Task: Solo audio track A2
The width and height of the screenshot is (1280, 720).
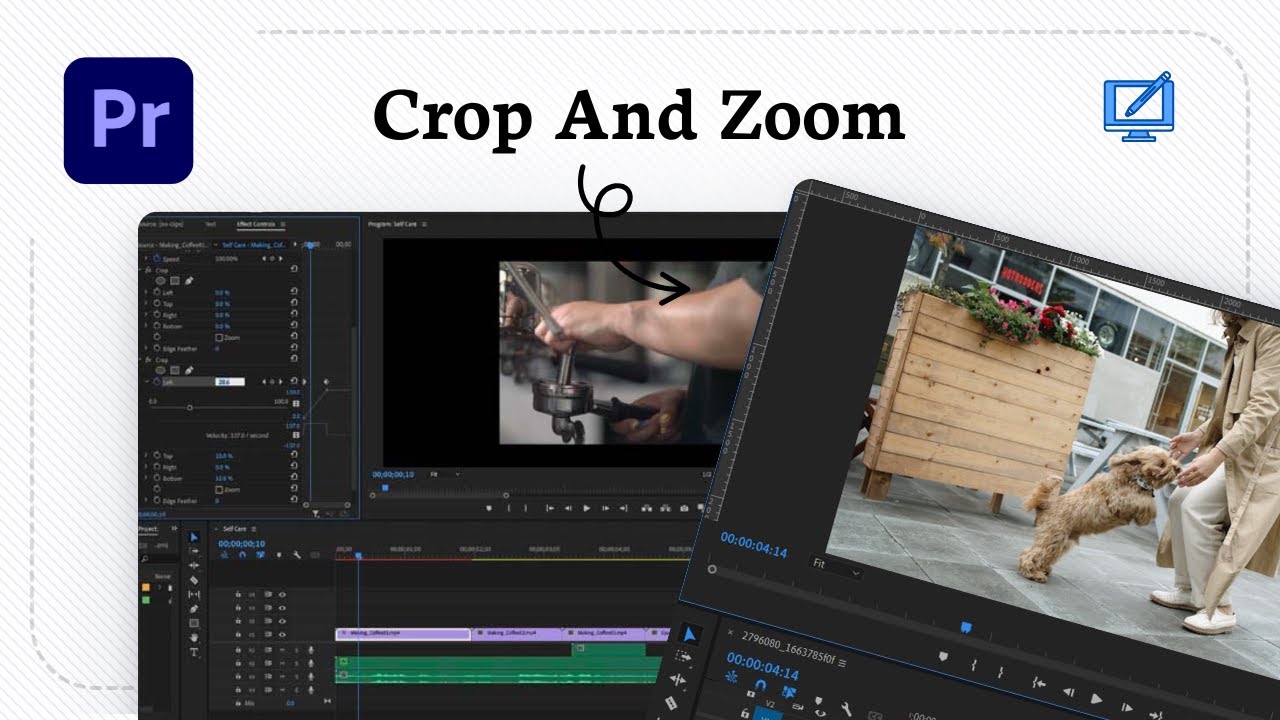Action: [x=296, y=663]
